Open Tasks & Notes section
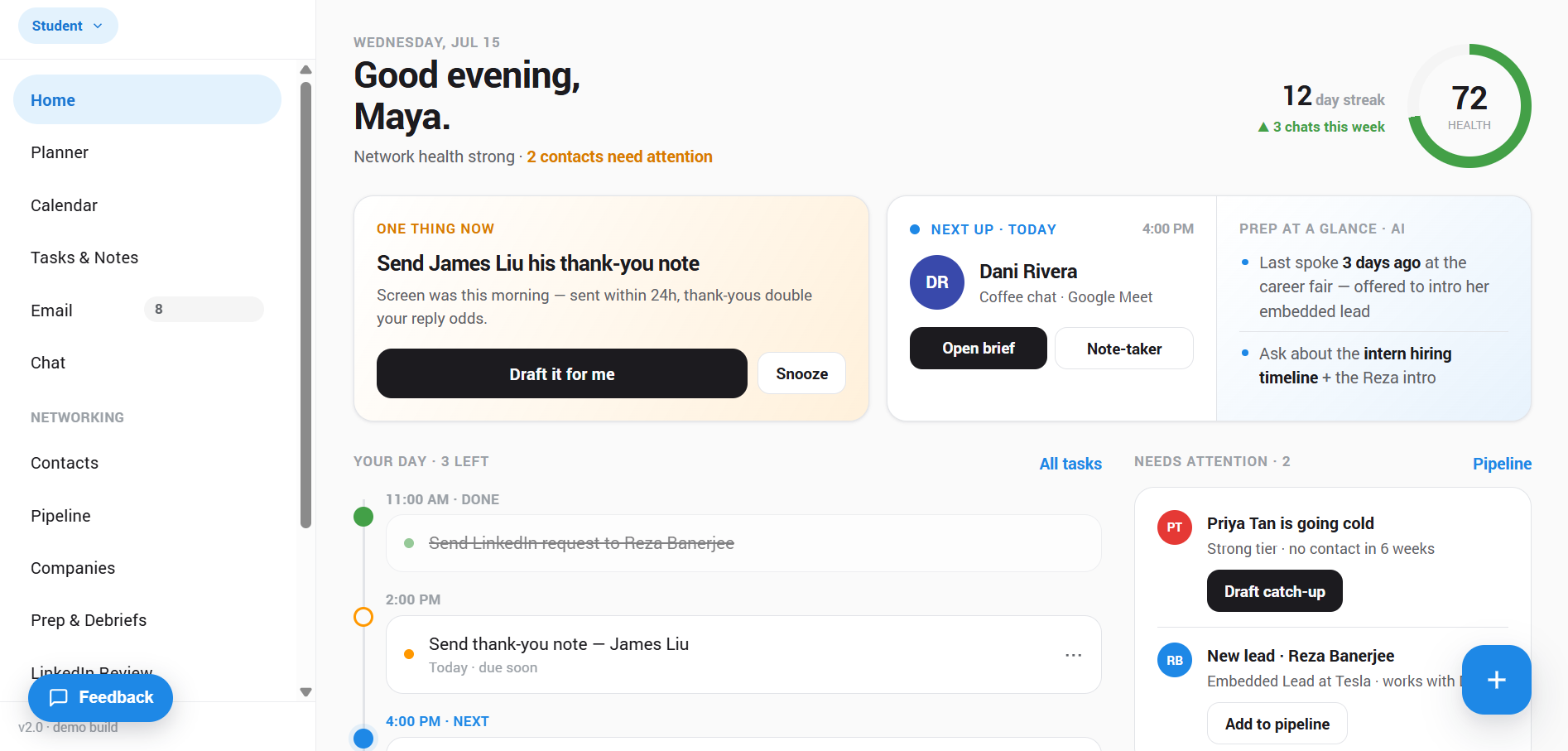1568x751 pixels. point(147,258)
